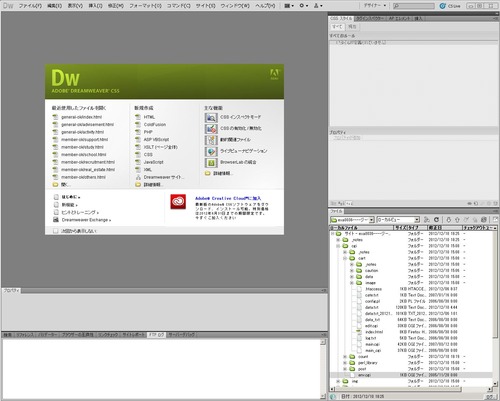The image size is (500, 401).
Task: Click the Dw application logo in top-left corner
Action: [x=8, y=6]
